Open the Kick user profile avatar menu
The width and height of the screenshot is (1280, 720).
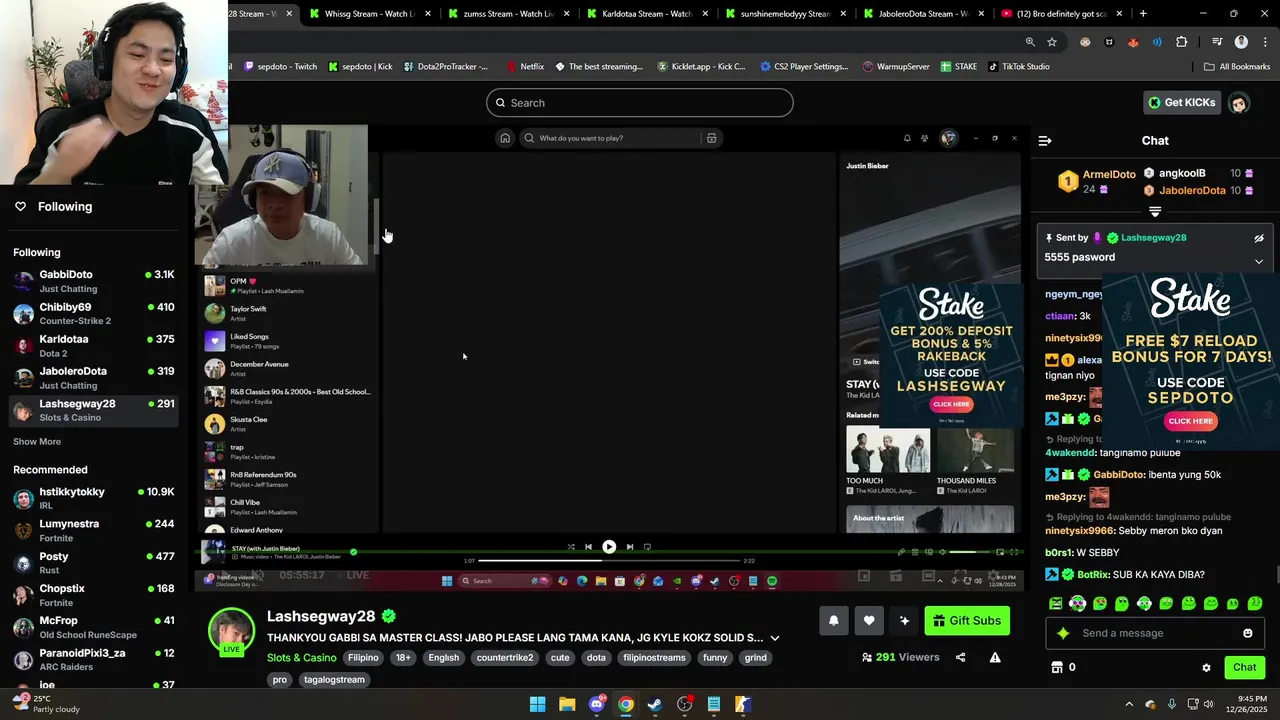[x=1239, y=102]
